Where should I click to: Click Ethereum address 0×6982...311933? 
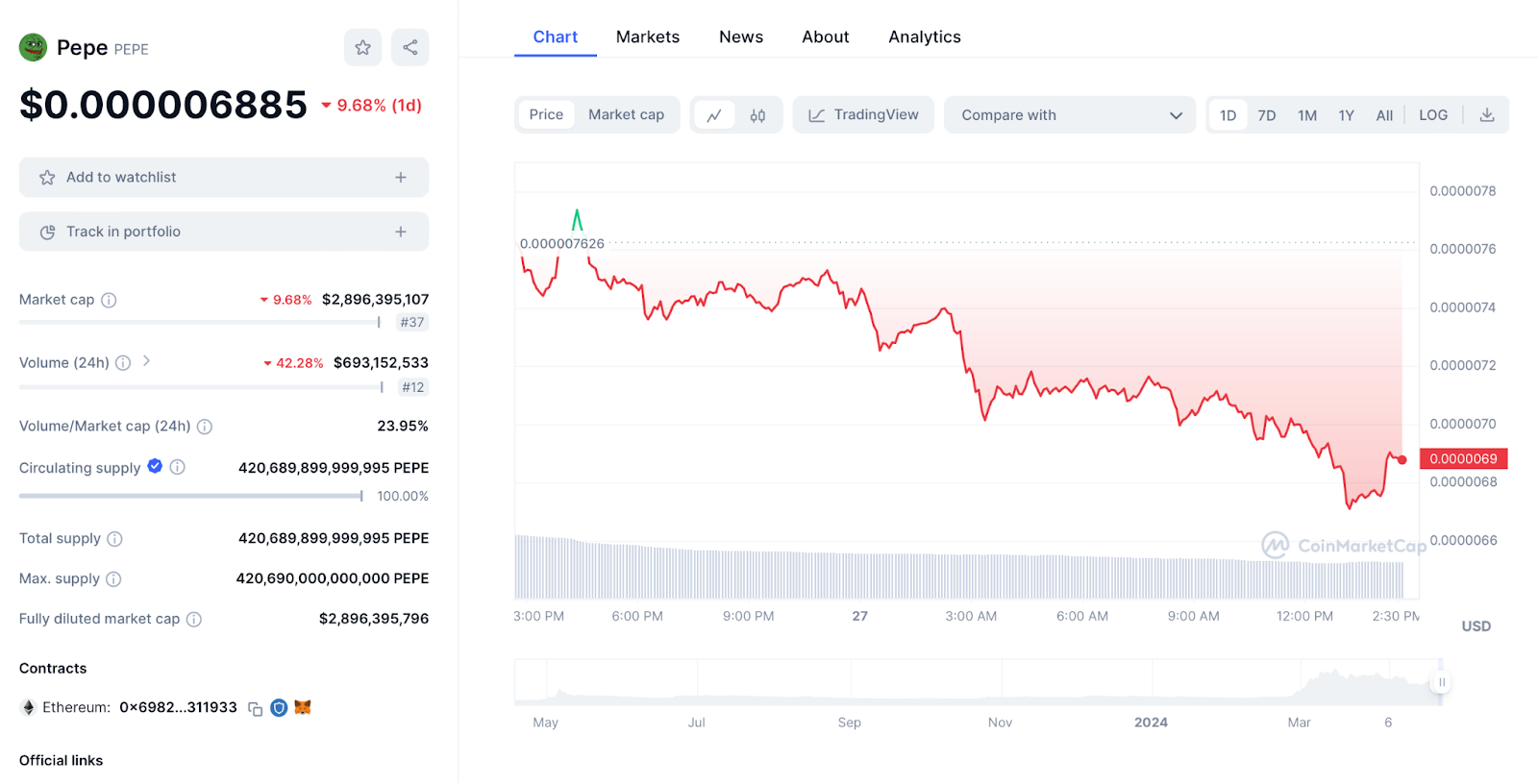pyautogui.click(x=178, y=708)
